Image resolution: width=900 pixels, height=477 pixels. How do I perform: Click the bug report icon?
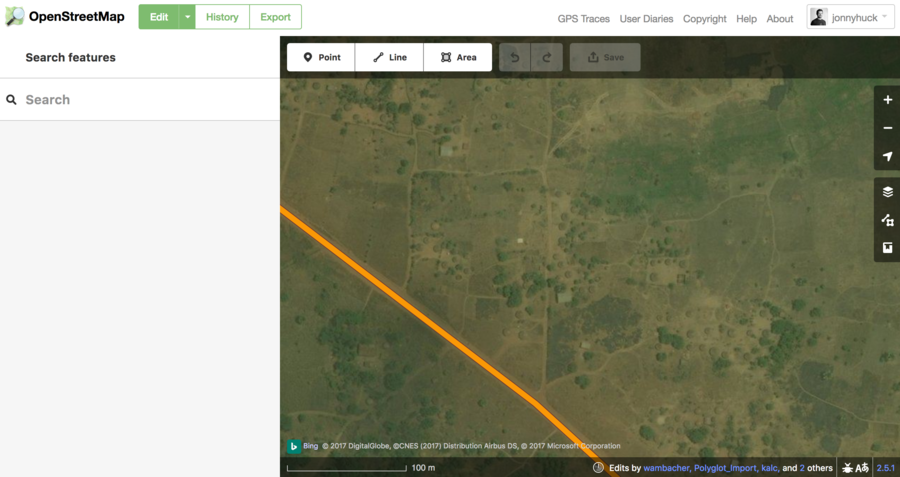pos(847,468)
